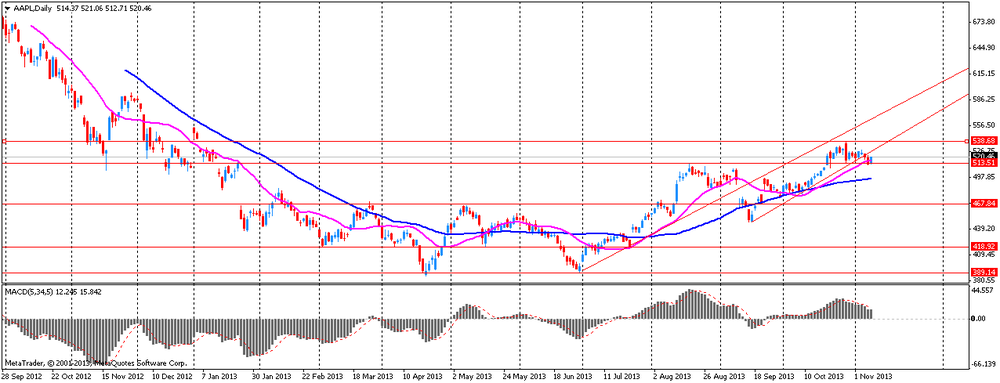The width and height of the screenshot is (1000, 383).
Task: Click the 28 Sep 2012 date label
Action: click(22, 377)
